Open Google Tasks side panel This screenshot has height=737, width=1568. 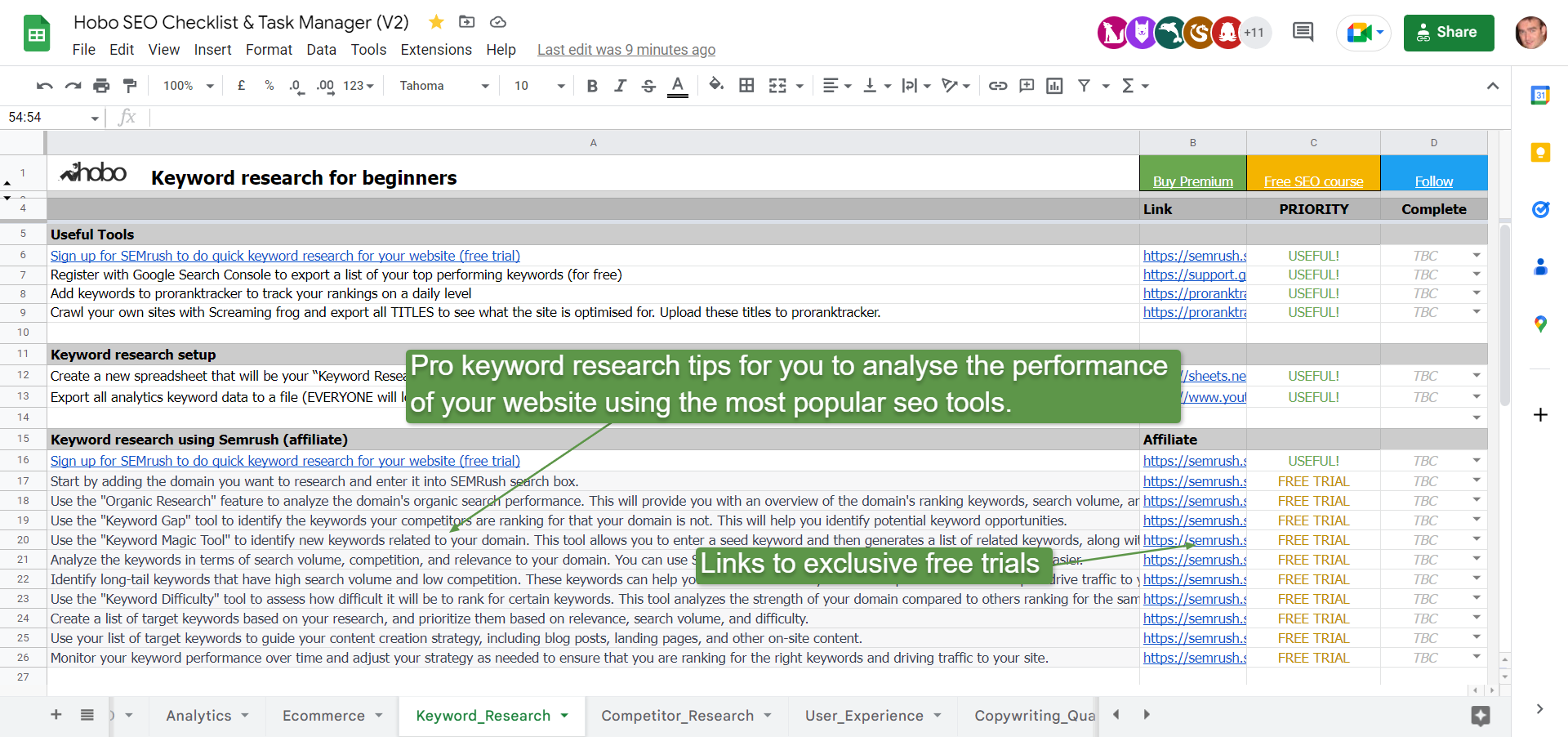(x=1540, y=209)
